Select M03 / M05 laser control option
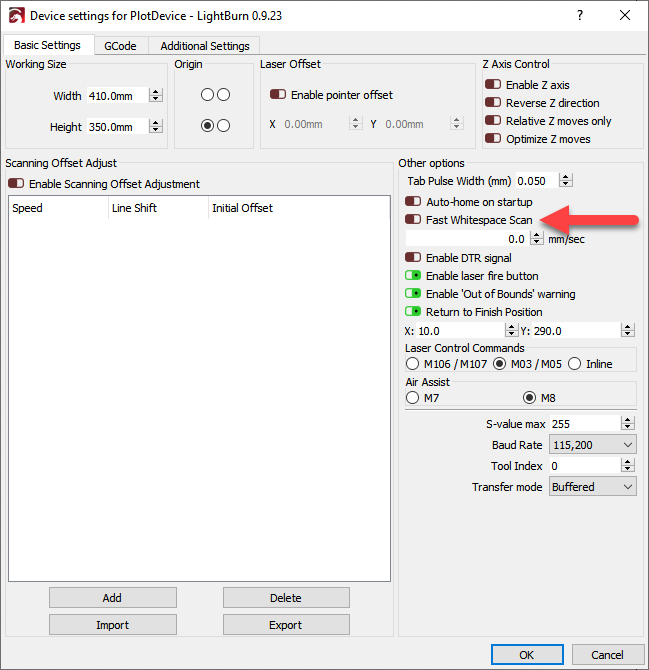The image size is (649, 670). point(499,364)
